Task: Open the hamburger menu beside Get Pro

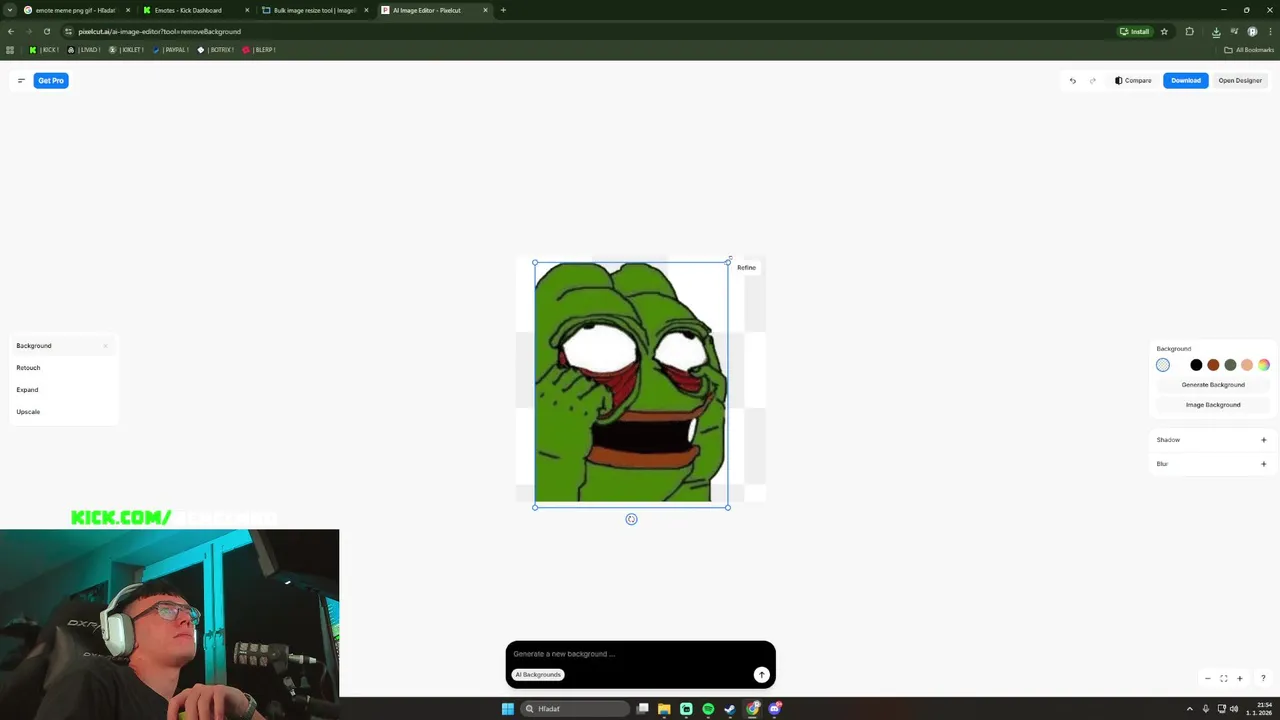Action: pos(21,80)
